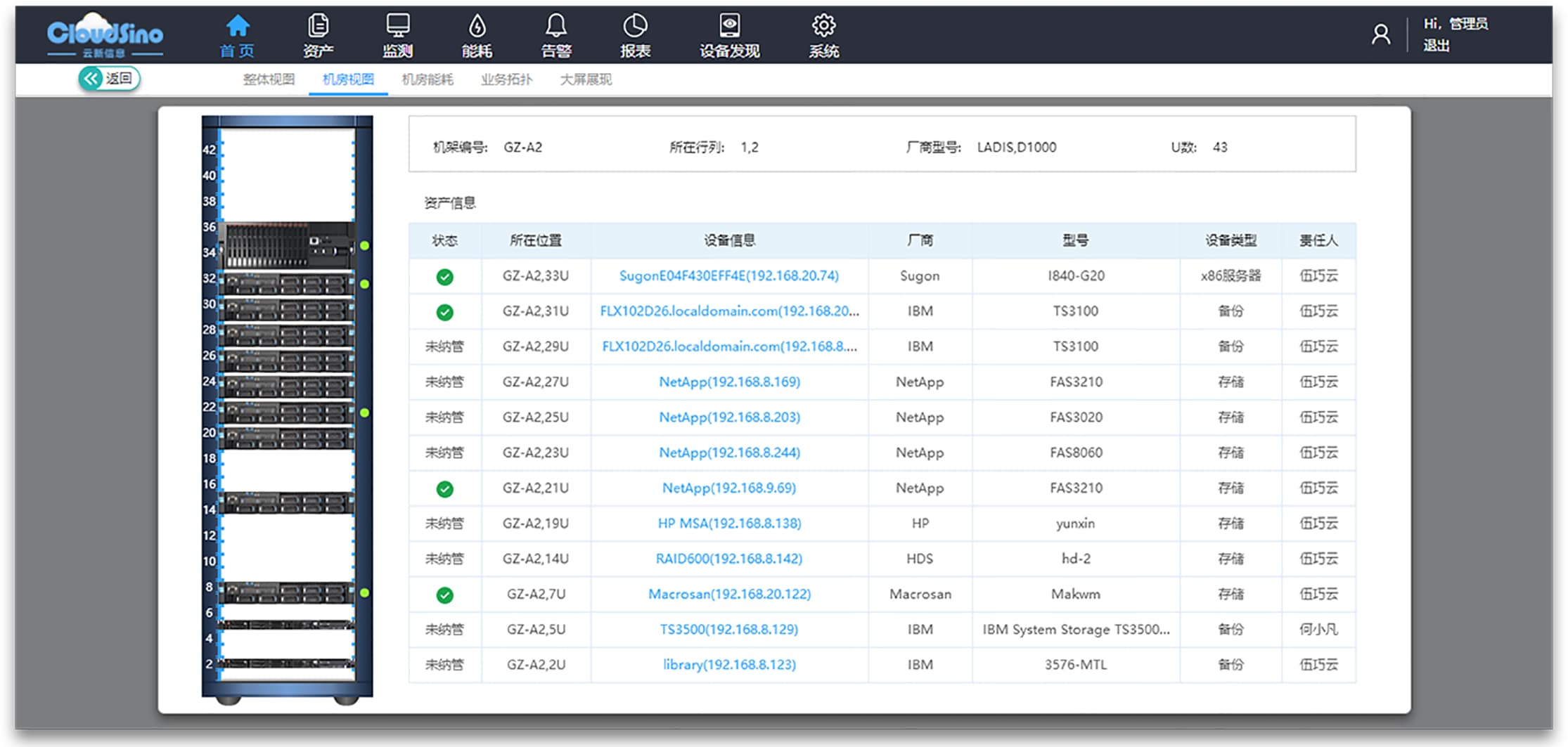The width and height of the screenshot is (1568, 747).
Task: Click the user profile avatar icon
Action: (x=1380, y=34)
